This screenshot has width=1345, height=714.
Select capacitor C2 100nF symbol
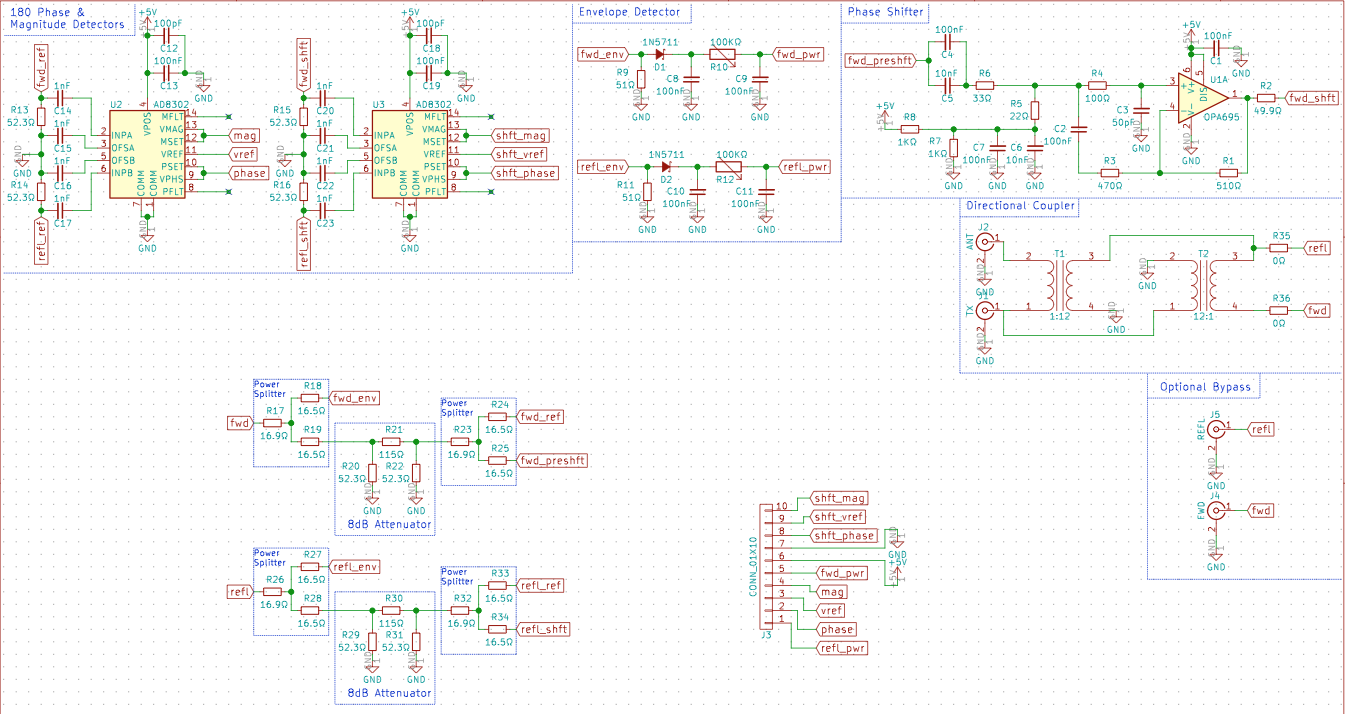point(1078,129)
